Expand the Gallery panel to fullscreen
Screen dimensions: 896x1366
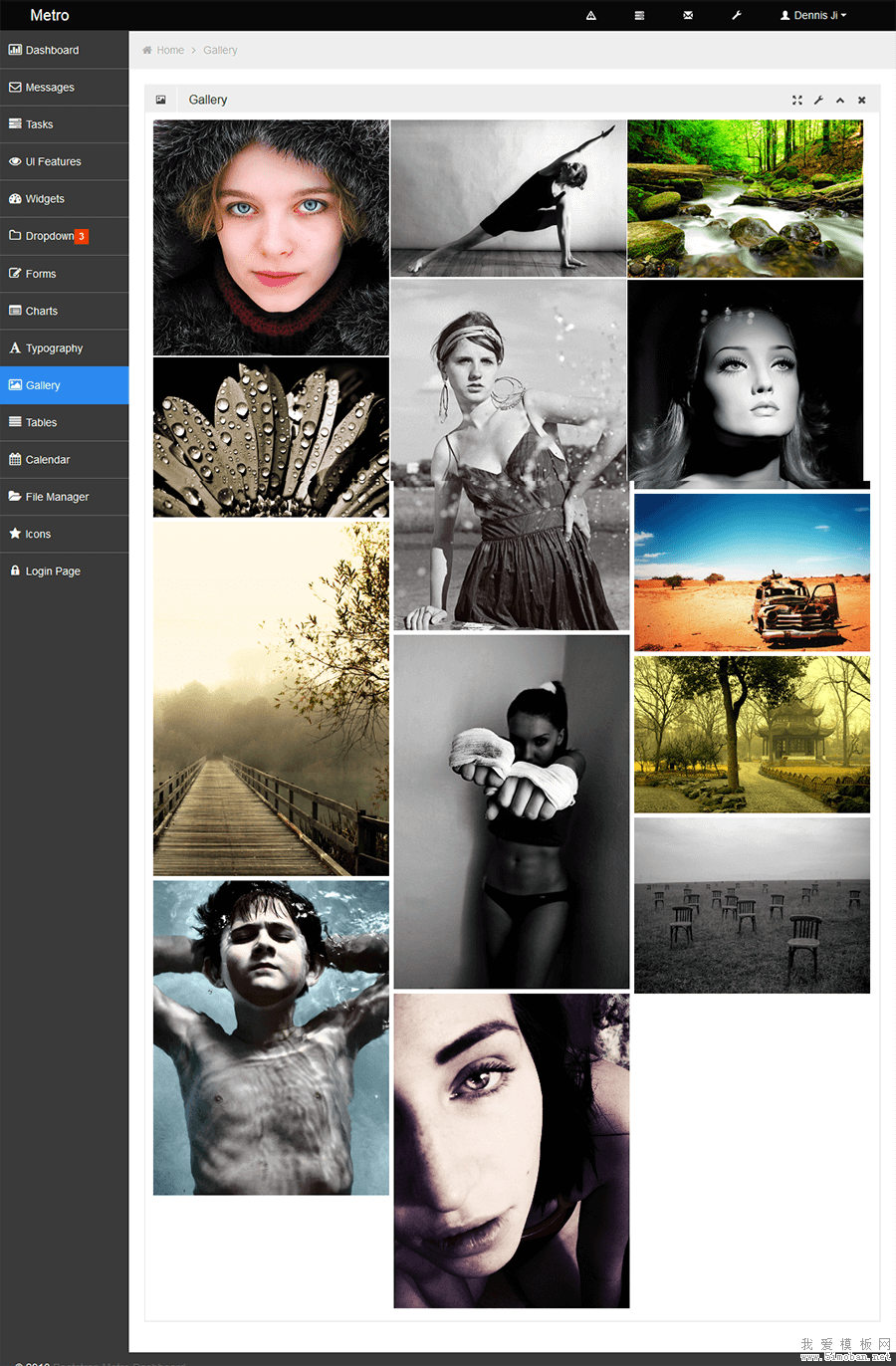tap(796, 101)
